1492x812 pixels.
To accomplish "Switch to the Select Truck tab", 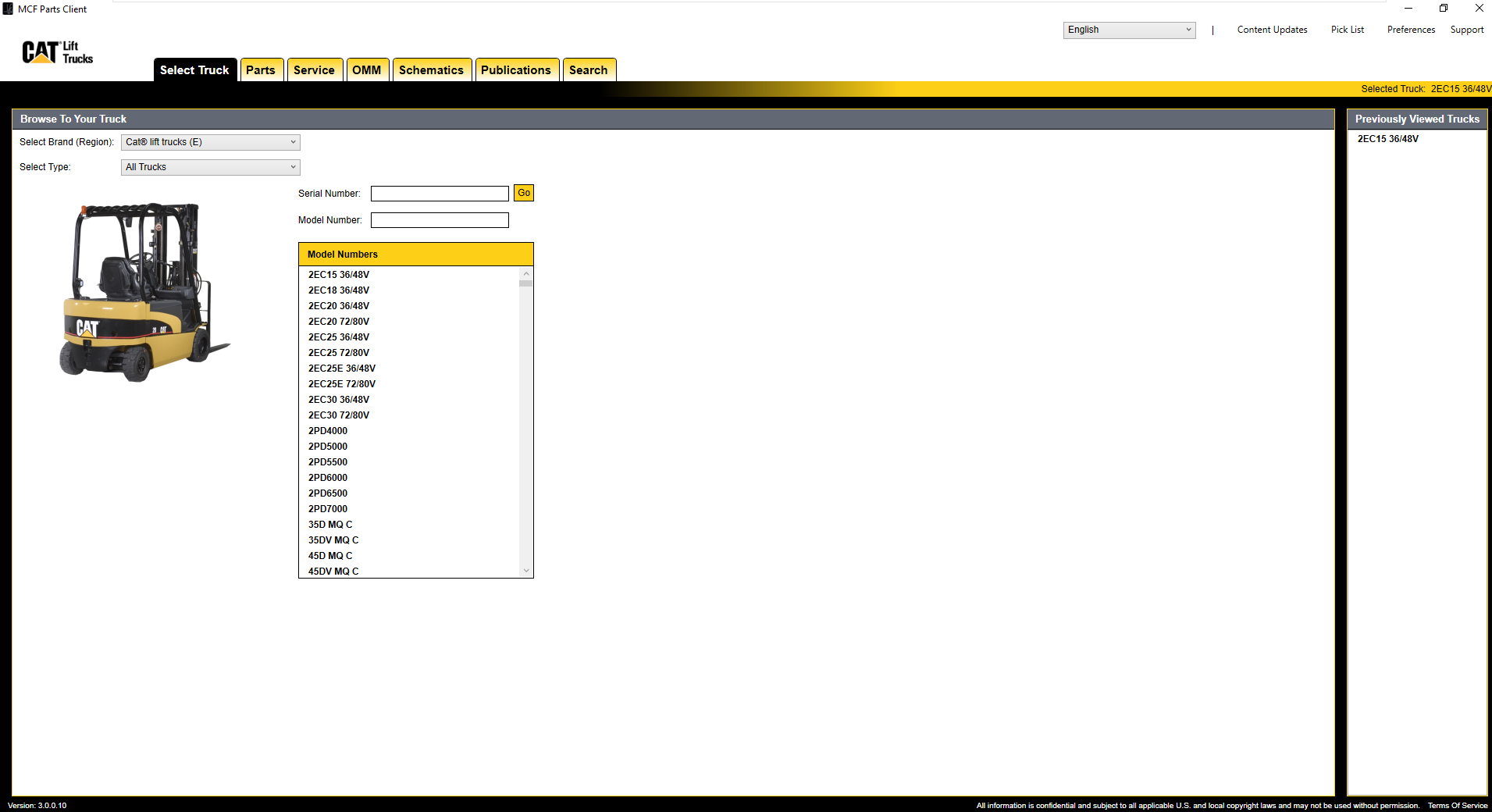I will coord(194,69).
